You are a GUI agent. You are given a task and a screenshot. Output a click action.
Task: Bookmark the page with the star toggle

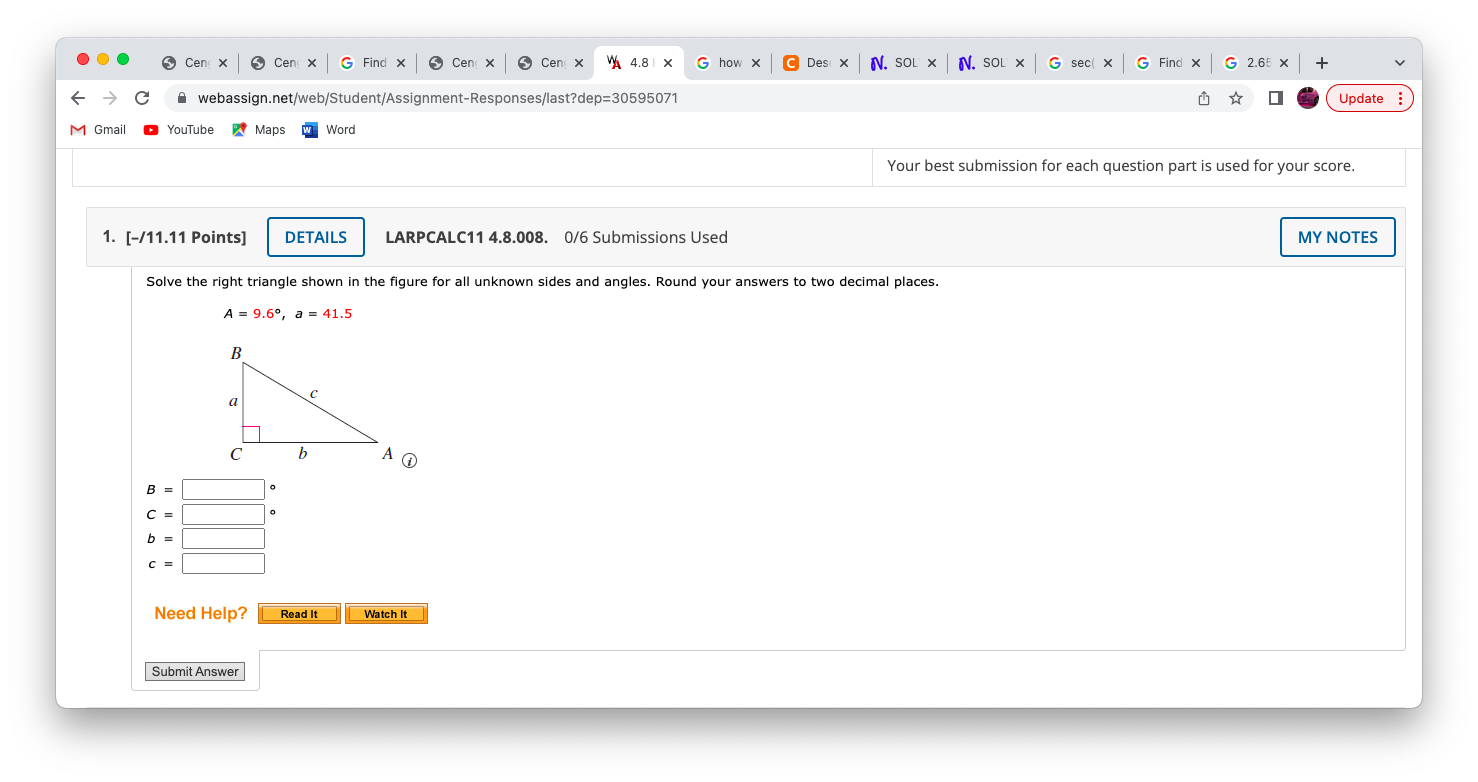(1236, 98)
